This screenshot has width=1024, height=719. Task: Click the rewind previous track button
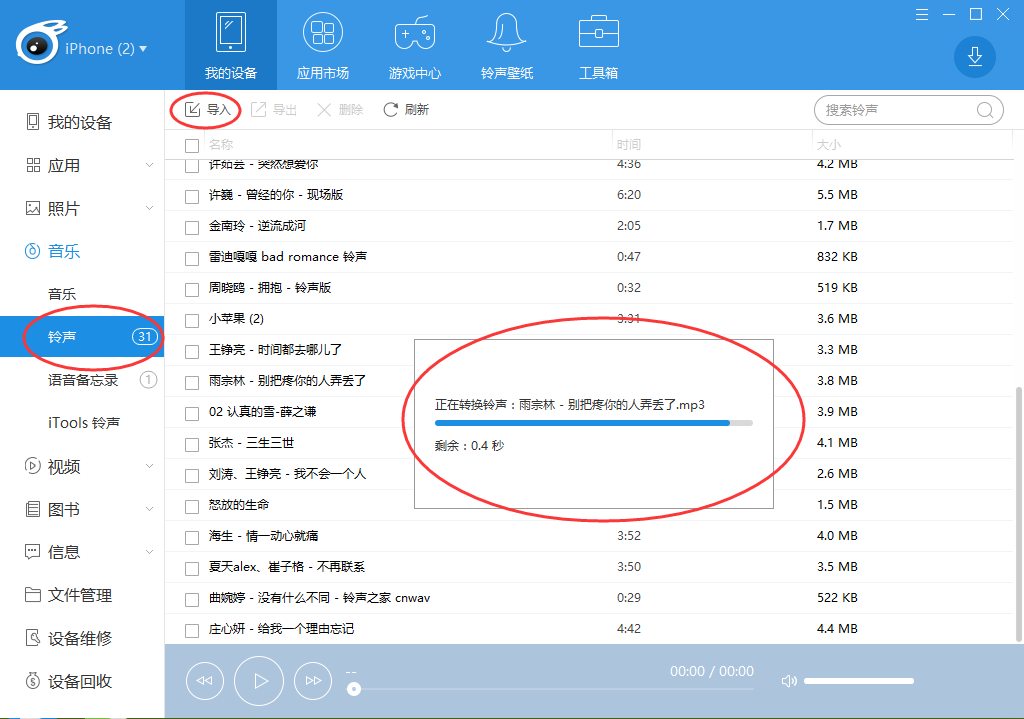click(204, 681)
